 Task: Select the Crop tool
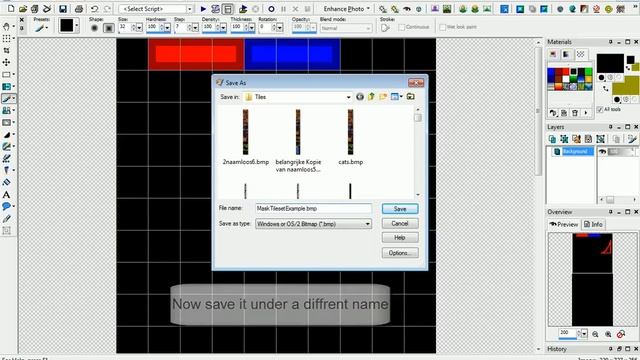[6, 50]
